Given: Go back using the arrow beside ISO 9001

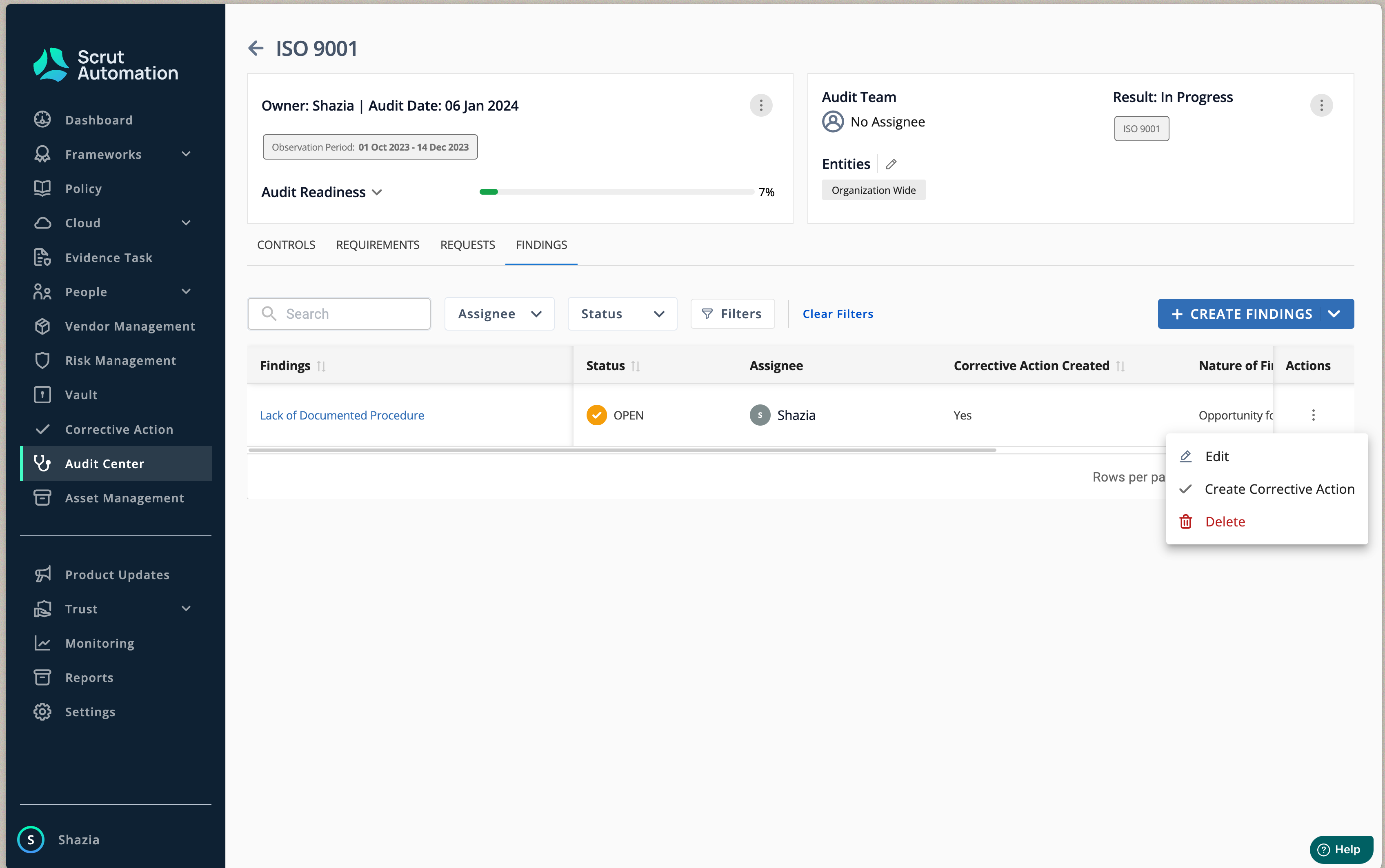Looking at the screenshot, I should (256, 48).
